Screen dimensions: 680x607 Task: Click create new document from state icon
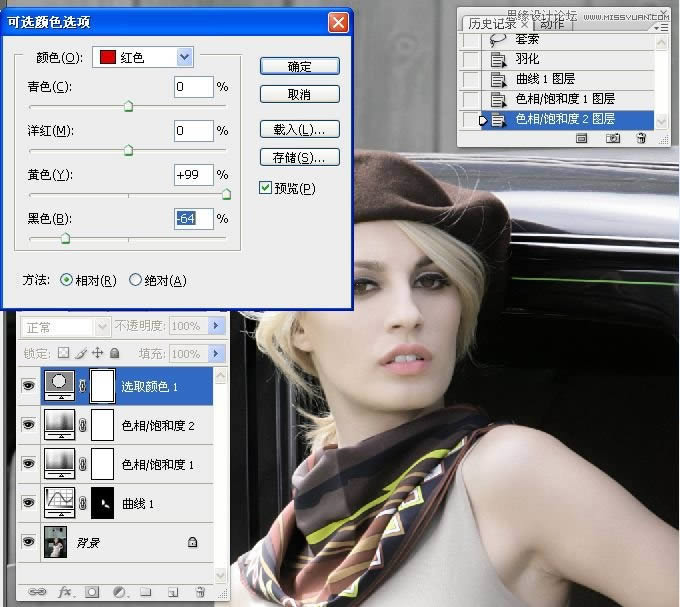pos(581,139)
